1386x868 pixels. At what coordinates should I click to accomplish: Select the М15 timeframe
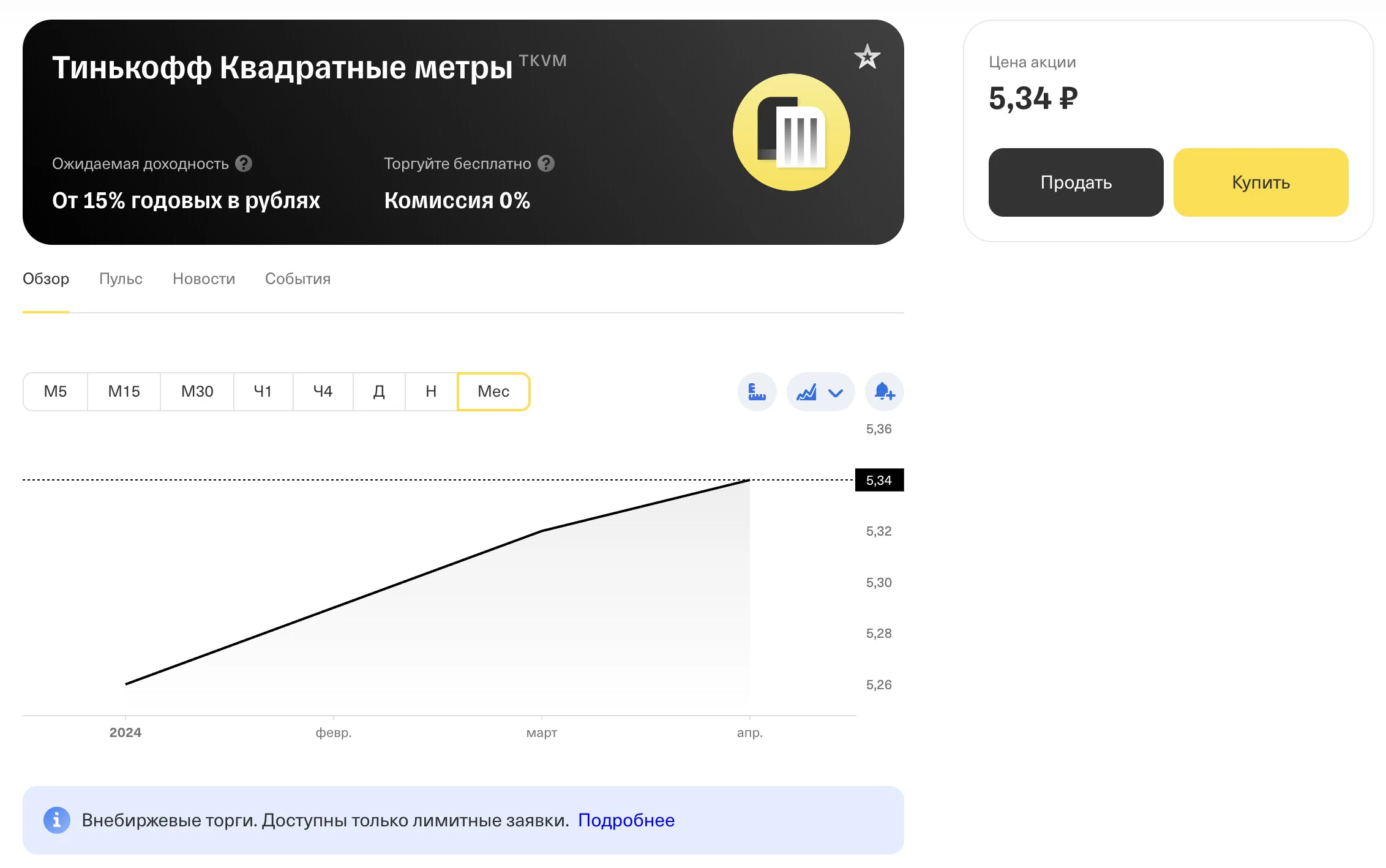124,392
